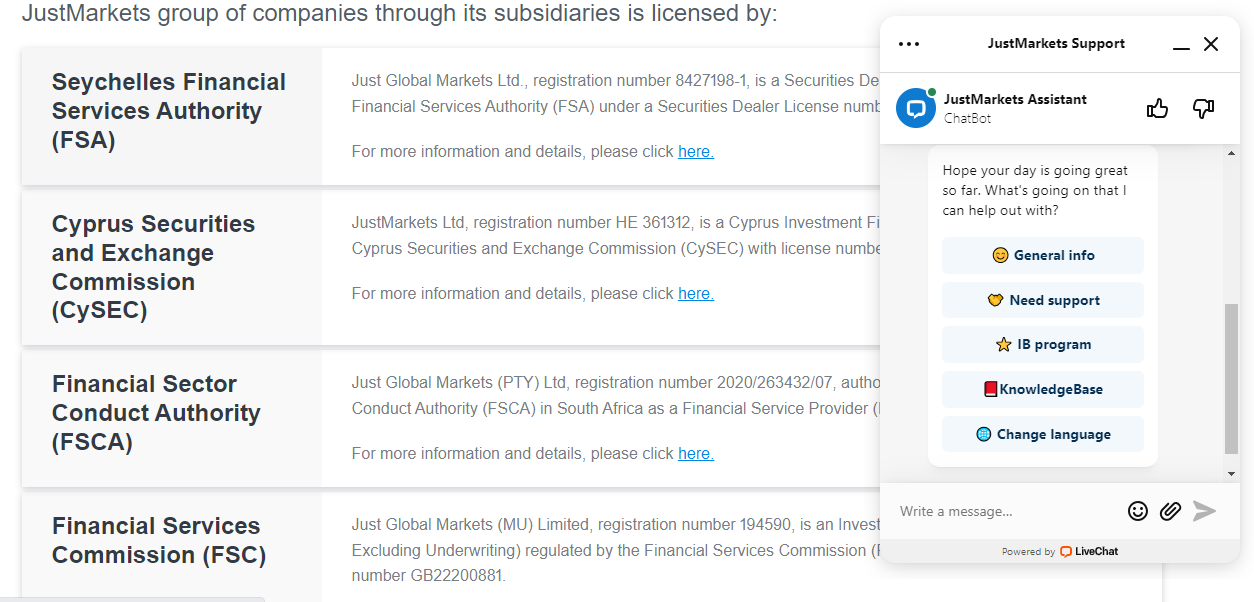Click the Write a message input field
Viewport: 1254px width, 602px height.
pyautogui.click(x=1000, y=511)
